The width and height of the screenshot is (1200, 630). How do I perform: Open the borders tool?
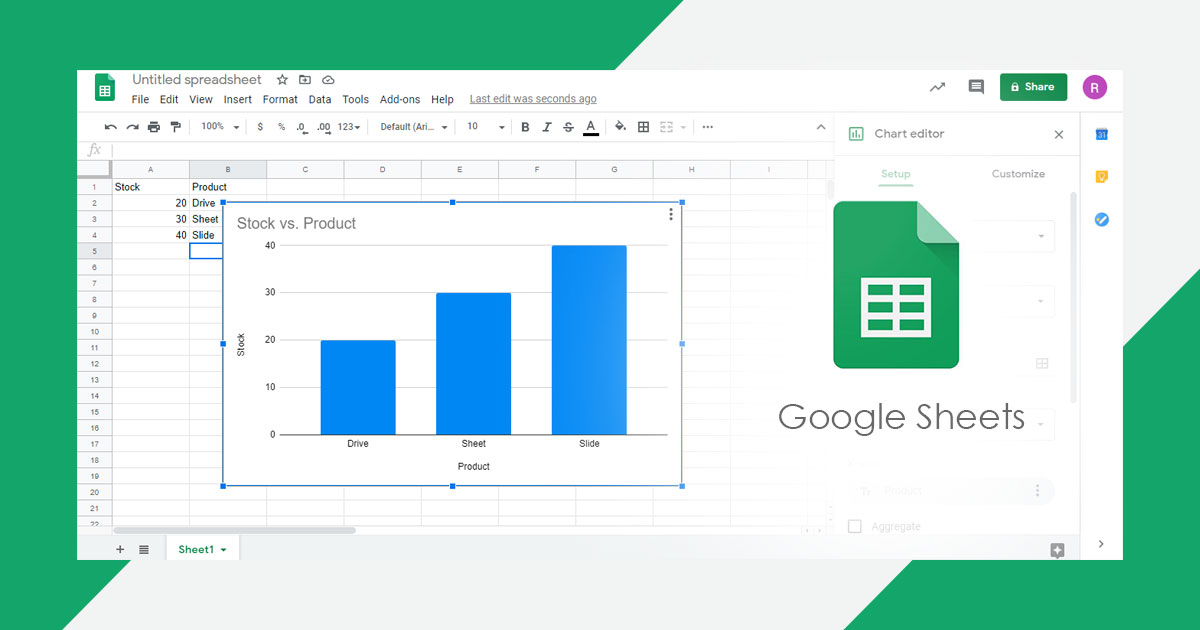coord(643,126)
